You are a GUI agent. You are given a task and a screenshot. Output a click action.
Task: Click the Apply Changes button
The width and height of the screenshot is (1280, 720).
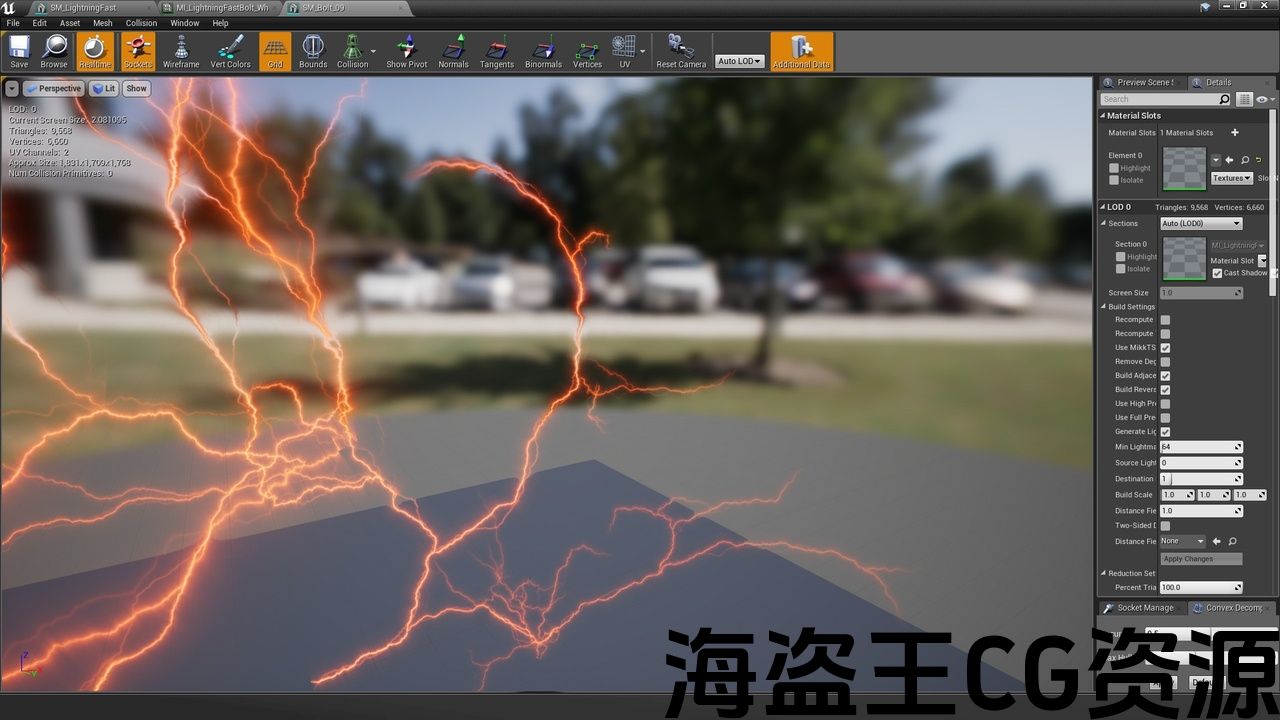(x=1201, y=559)
